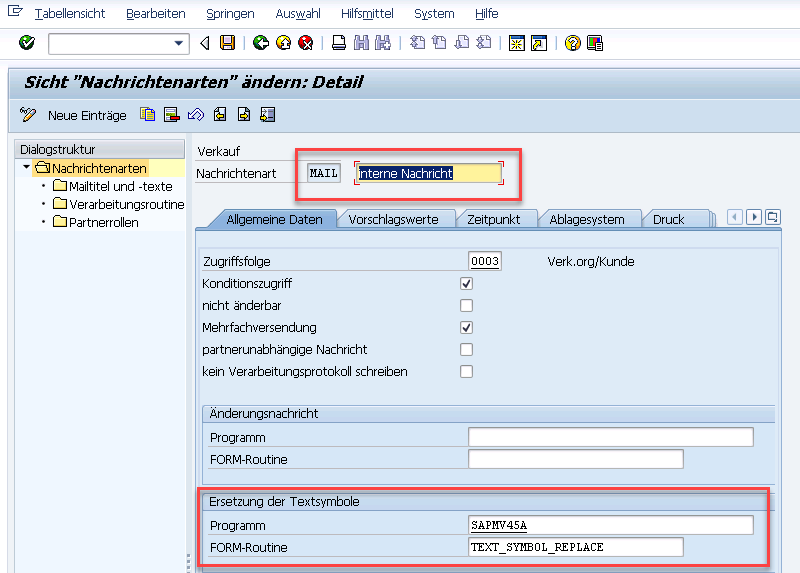This screenshot has width=800, height=573.
Task: Select Mailtitel und -texte tree folder
Action: (113, 186)
